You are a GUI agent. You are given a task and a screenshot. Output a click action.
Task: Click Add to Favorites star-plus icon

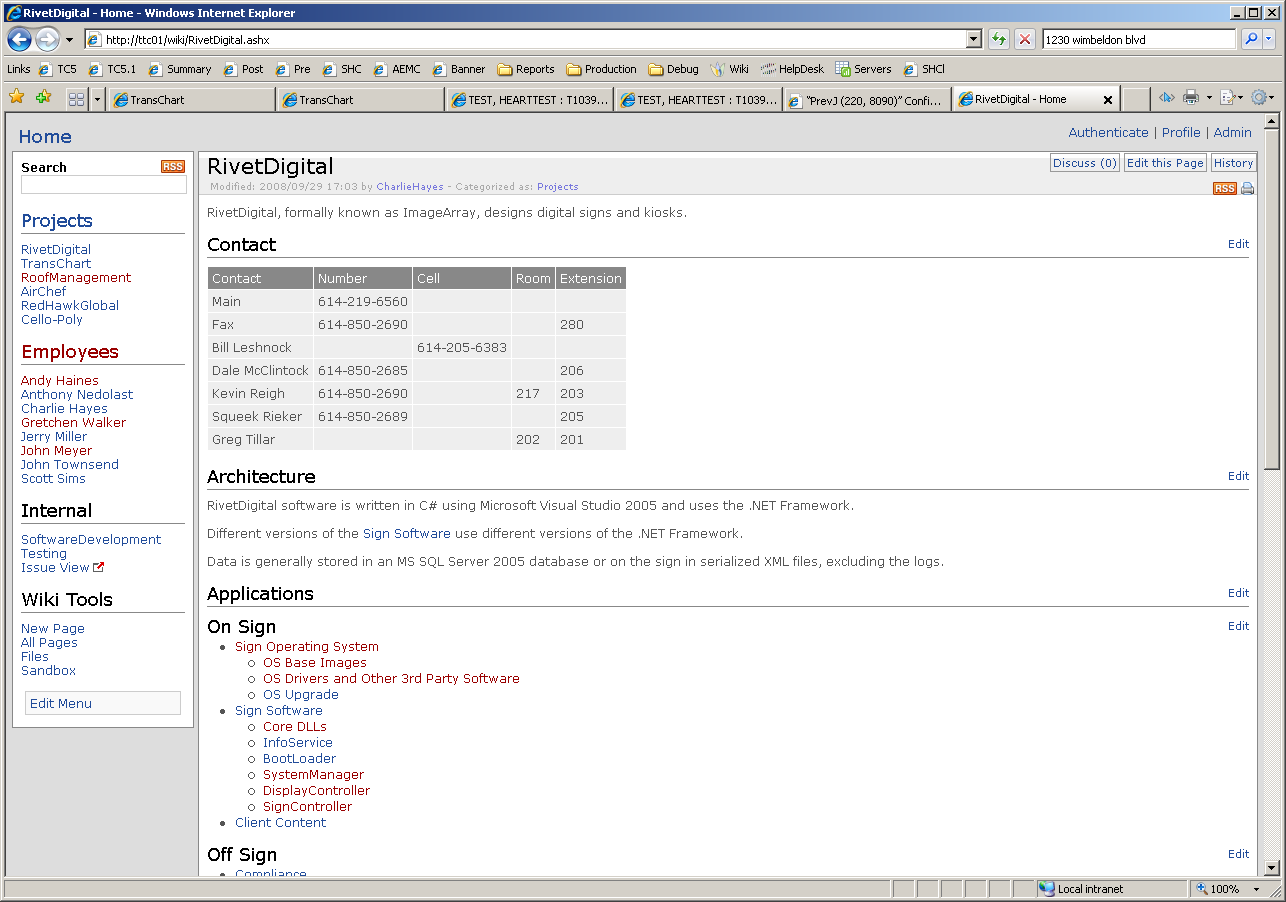point(43,97)
